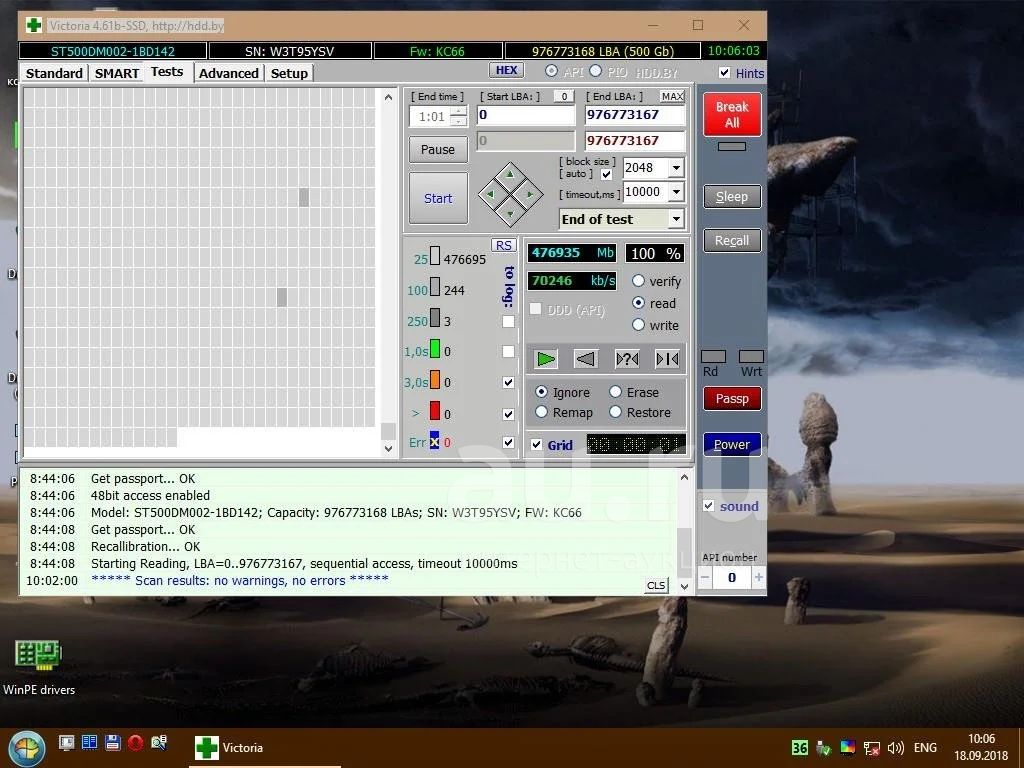Click the Start LBA input field

(526, 115)
